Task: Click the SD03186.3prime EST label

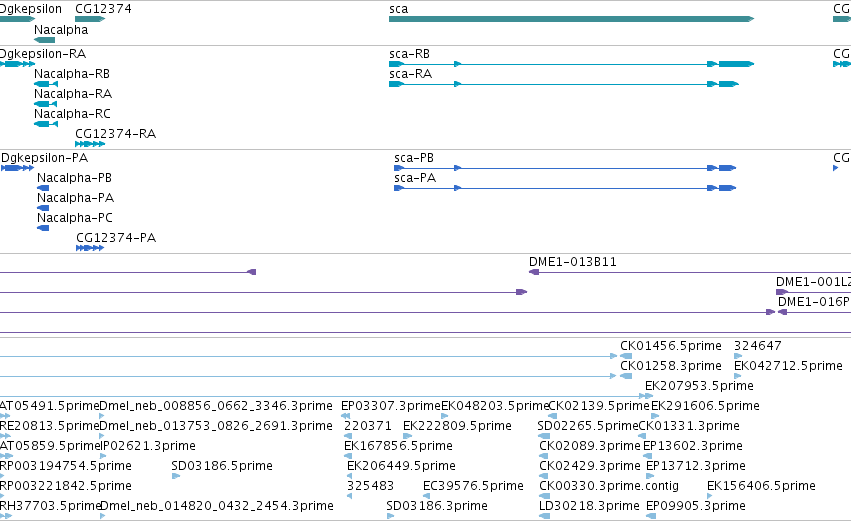Action: click(x=437, y=507)
